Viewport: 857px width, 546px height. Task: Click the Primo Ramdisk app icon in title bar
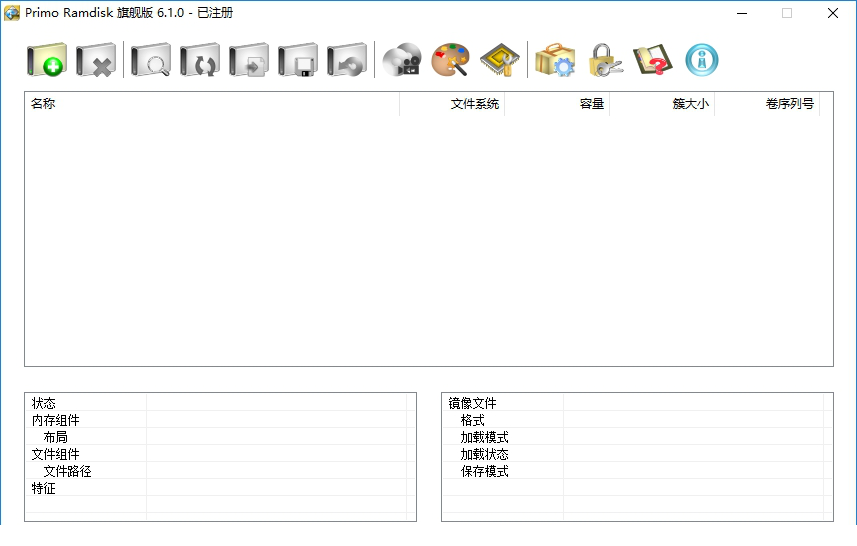(x=11, y=13)
